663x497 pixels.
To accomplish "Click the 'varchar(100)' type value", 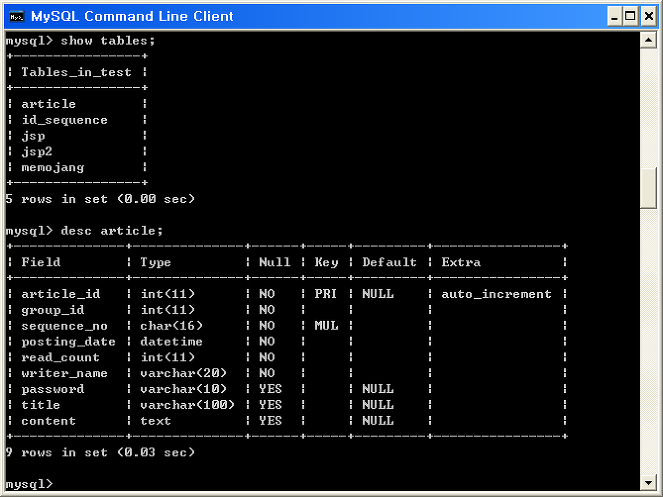I will point(187,405).
